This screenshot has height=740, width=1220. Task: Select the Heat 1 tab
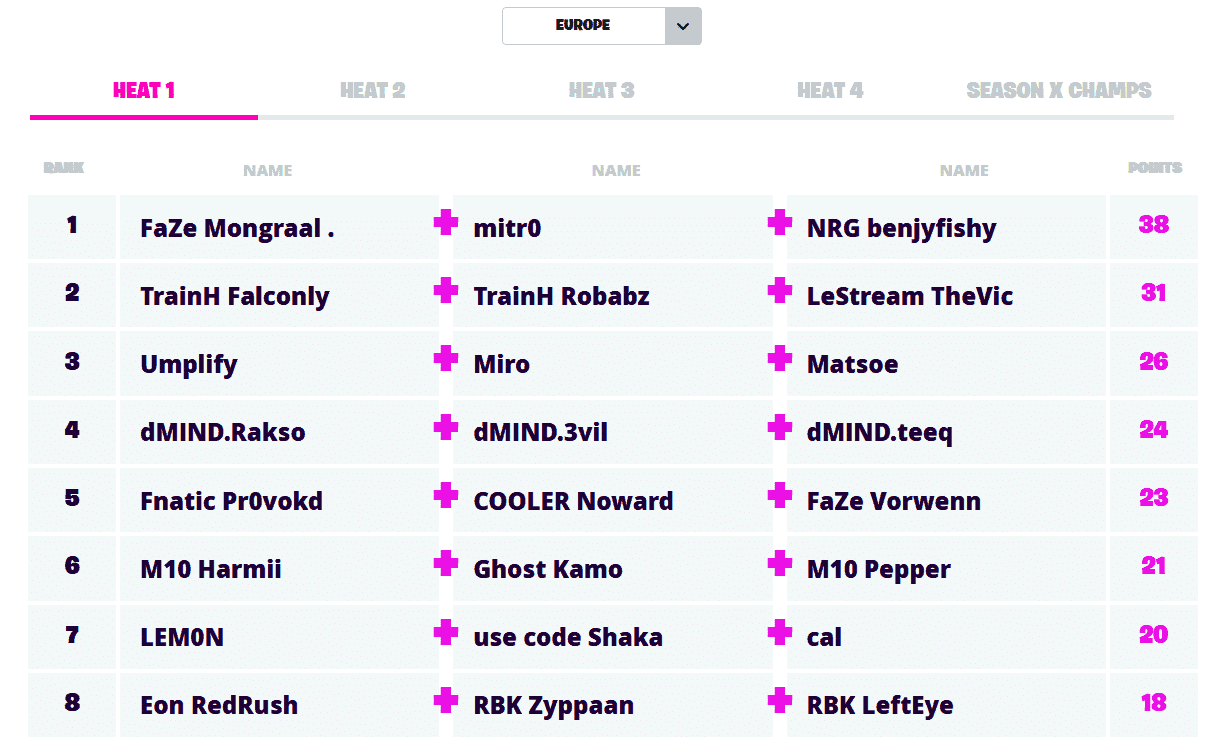point(144,91)
